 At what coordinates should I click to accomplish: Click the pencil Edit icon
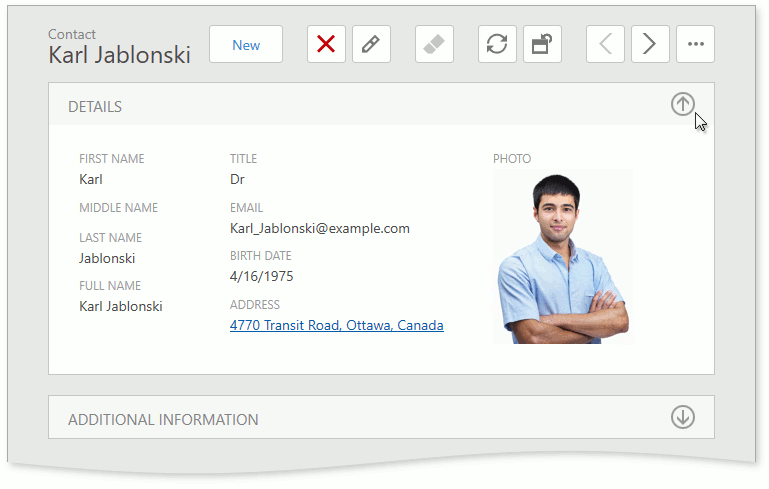[x=371, y=45]
